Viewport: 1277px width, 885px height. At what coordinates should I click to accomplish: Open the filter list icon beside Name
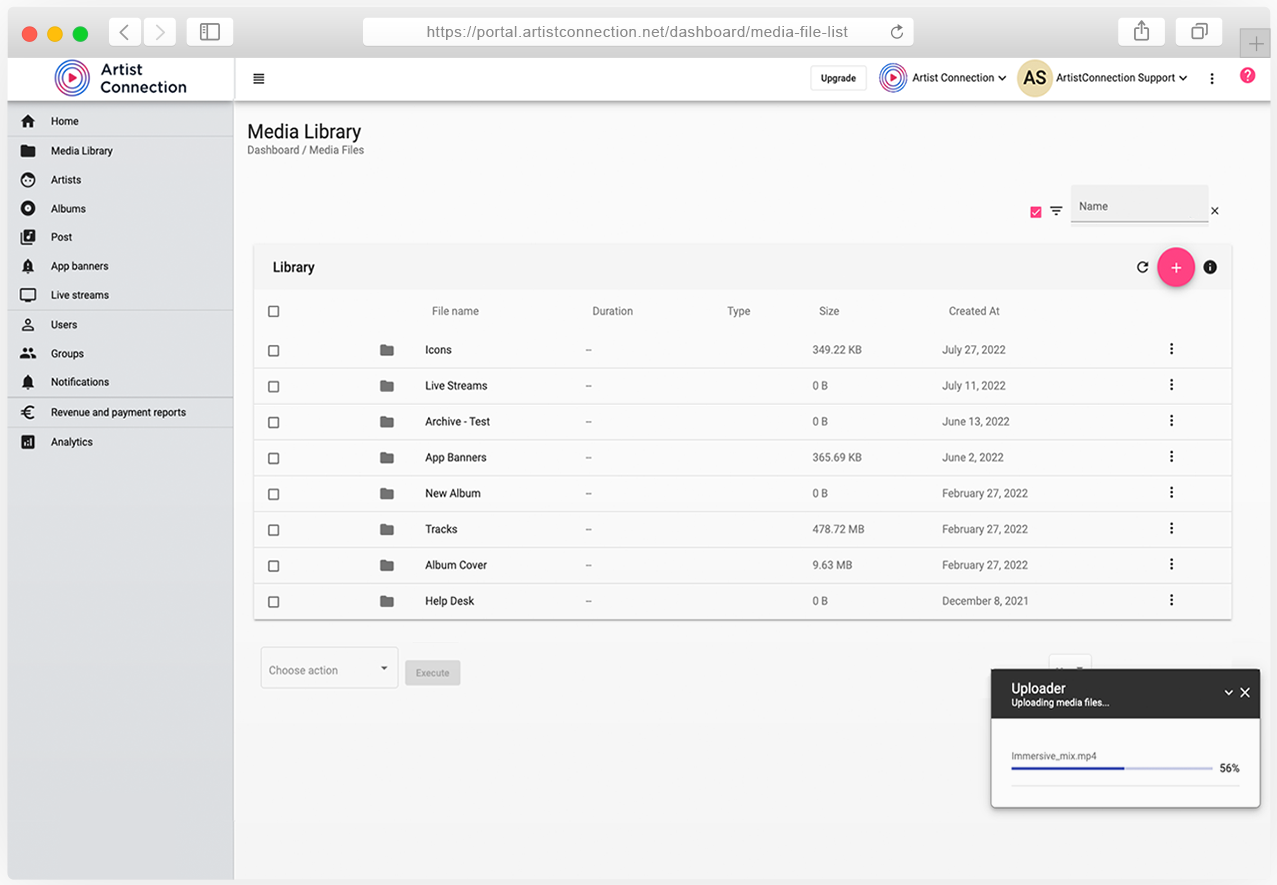[x=1056, y=211]
